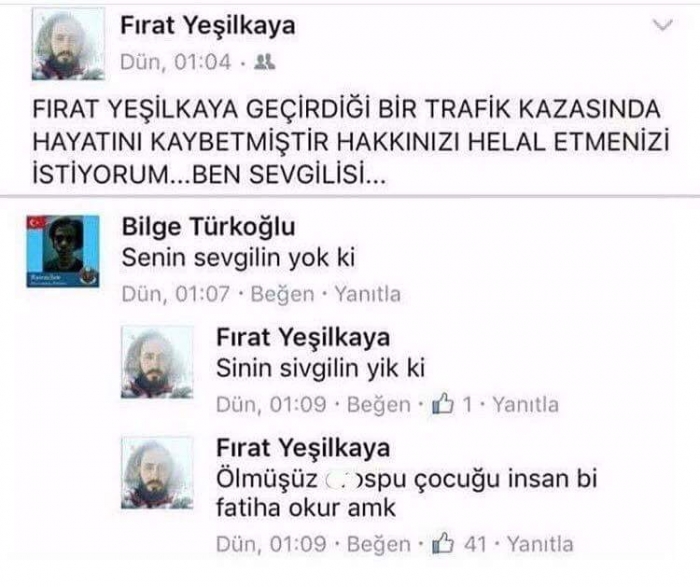The height and width of the screenshot is (587, 700).
Task: Click the friends audience icon beside the post time
Action: click(x=264, y=62)
